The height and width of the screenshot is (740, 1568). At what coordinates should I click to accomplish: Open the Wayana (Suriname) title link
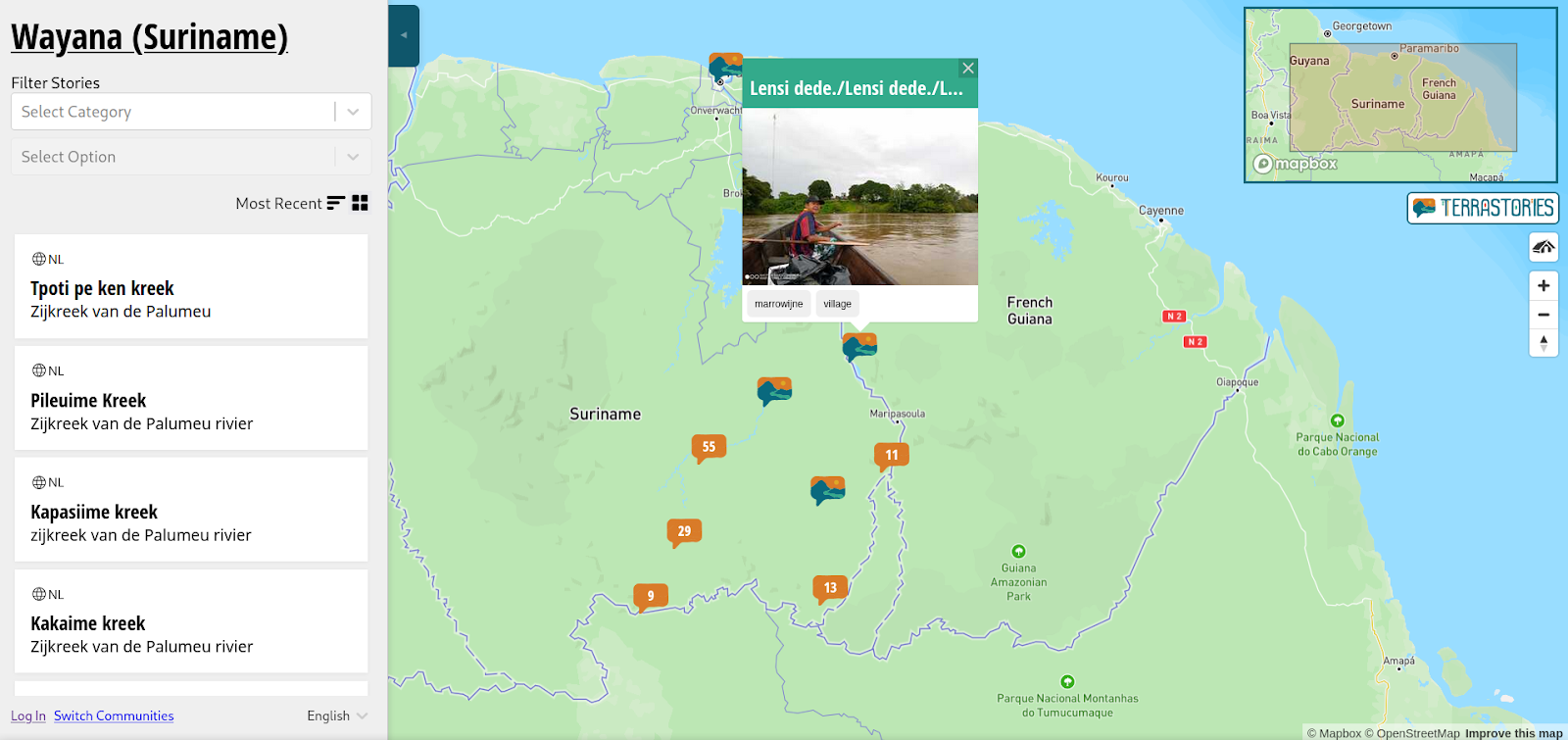pyautogui.click(x=149, y=37)
